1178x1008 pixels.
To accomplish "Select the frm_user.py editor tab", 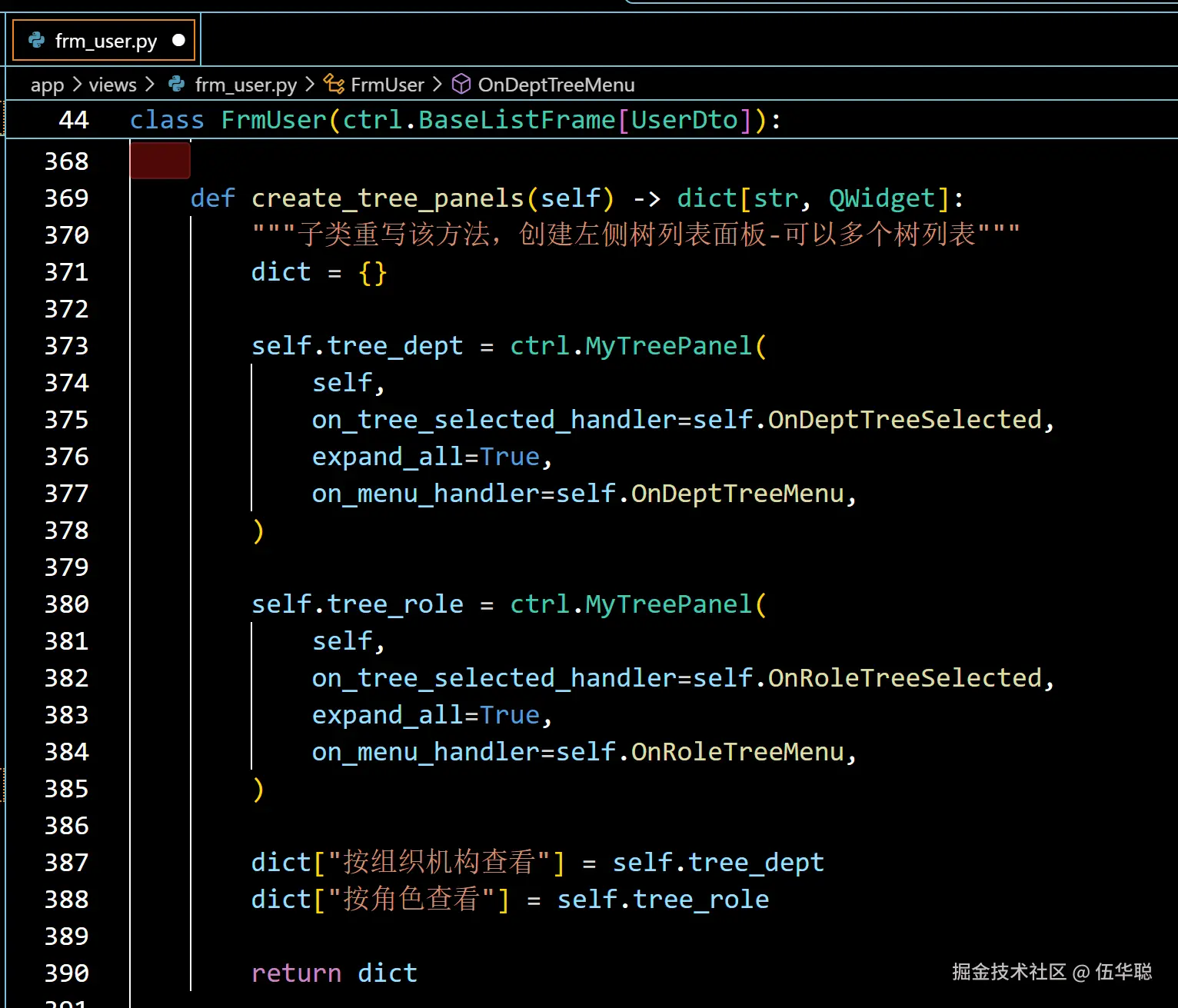I will pyautogui.click(x=104, y=41).
